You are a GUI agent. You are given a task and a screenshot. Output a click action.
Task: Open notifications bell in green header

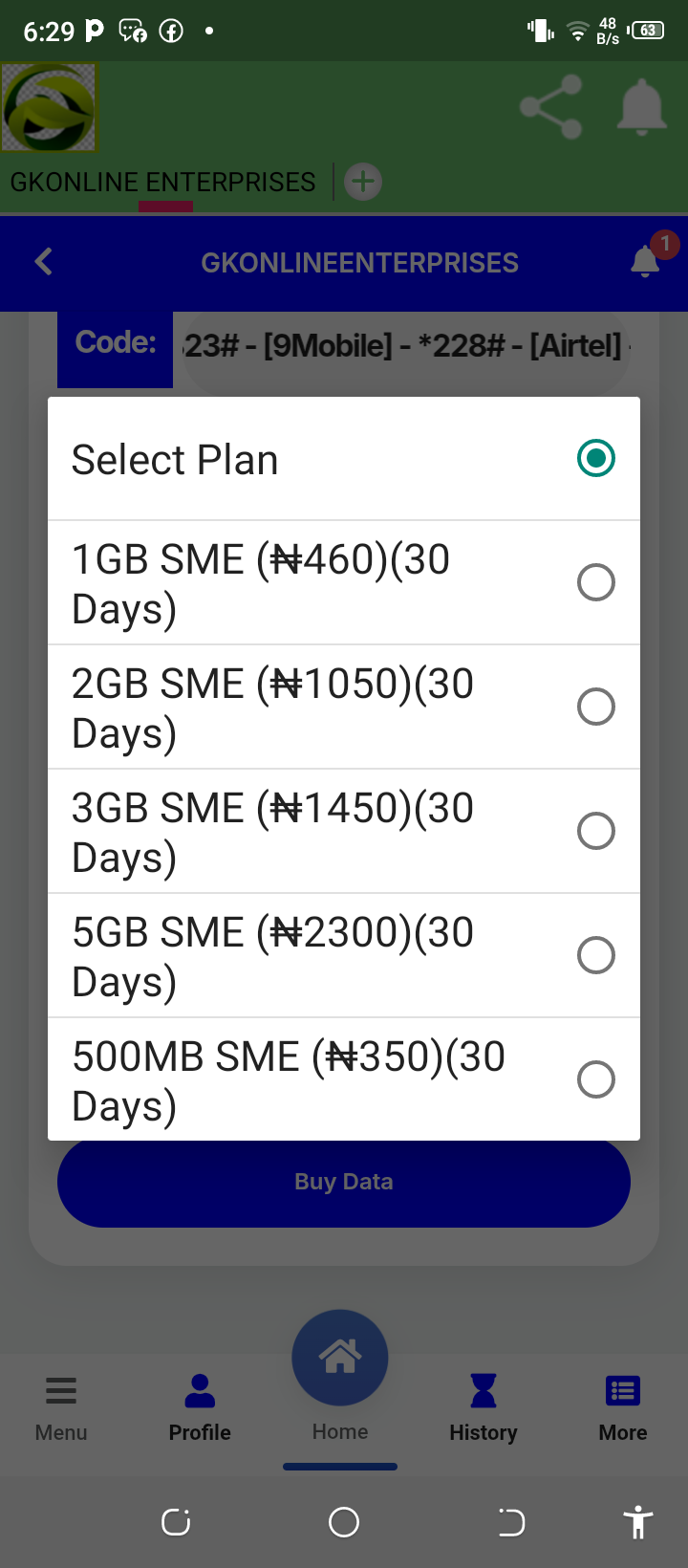coord(641,106)
